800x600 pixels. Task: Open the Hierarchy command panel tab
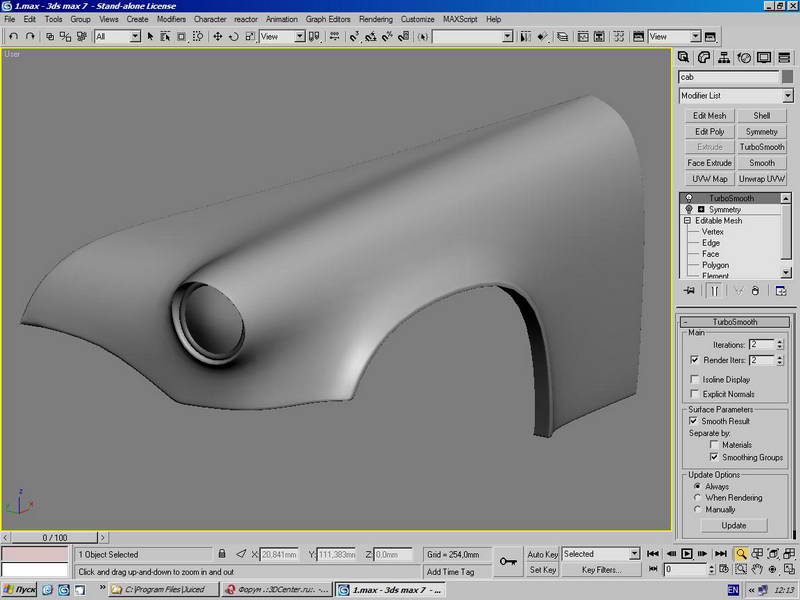tap(723, 58)
